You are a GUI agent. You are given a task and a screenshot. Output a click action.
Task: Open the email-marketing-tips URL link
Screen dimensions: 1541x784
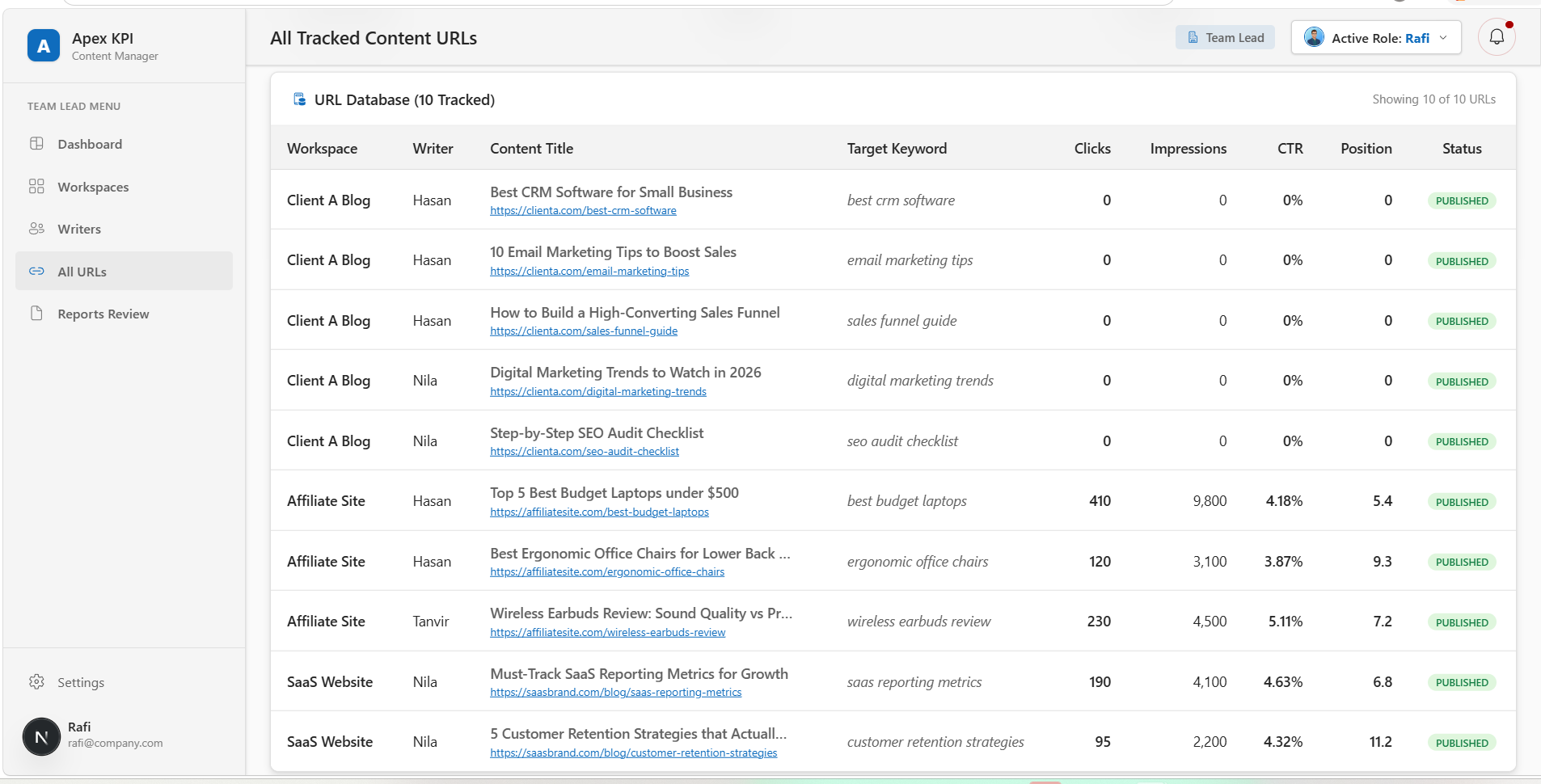click(x=589, y=272)
